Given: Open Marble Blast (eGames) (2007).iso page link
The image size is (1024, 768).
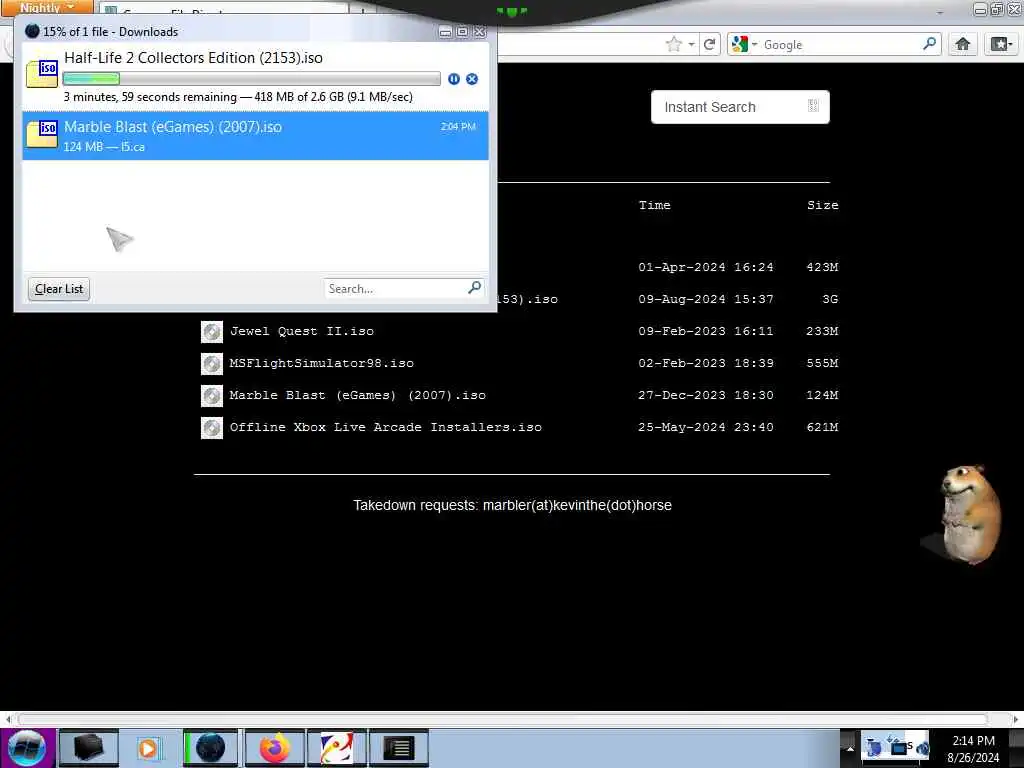Looking at the screenshot, I should click(358, 395).
